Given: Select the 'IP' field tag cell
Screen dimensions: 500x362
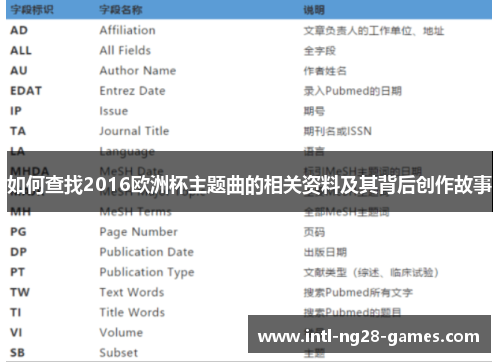Looking at the screenshot, I should [16, 111].
